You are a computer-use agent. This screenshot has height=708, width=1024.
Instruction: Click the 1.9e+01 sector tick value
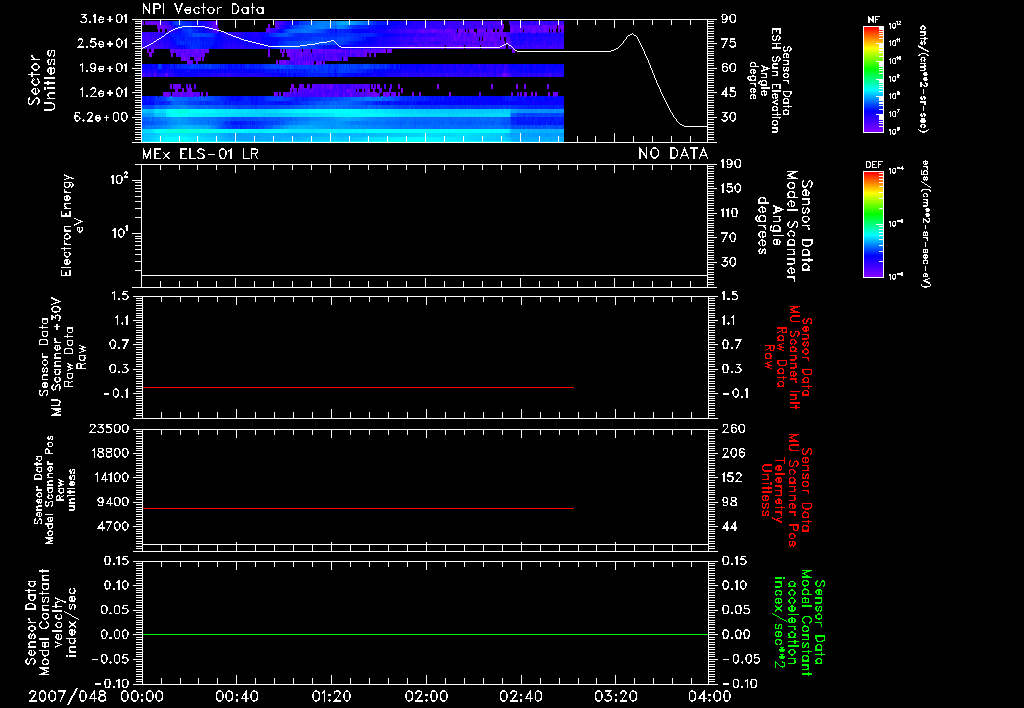pyautogui.click(x=104, y=68)
